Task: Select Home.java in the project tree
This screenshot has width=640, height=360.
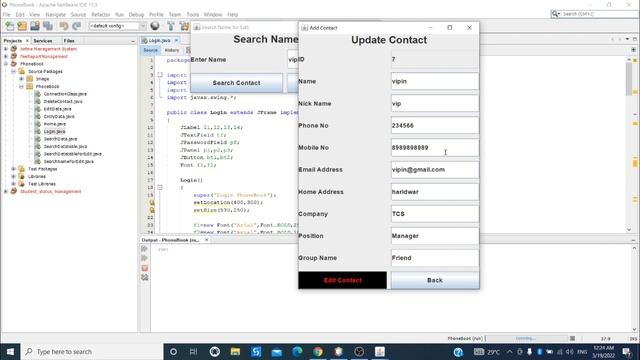Action: (x=55, y=124)
